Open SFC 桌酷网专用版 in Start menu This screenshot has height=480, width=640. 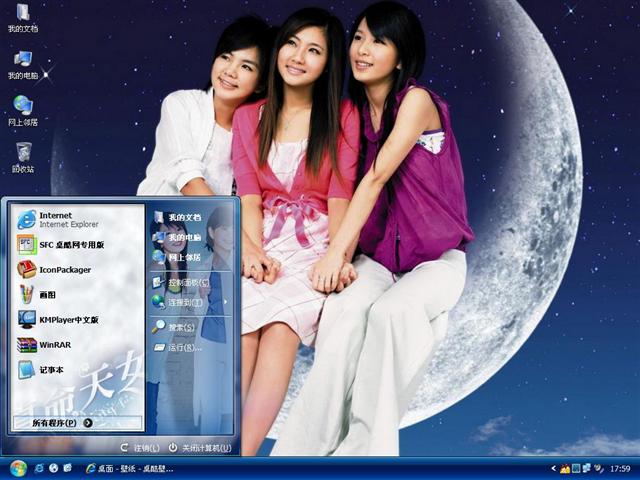pyautogui.click(x=78, y=244)
